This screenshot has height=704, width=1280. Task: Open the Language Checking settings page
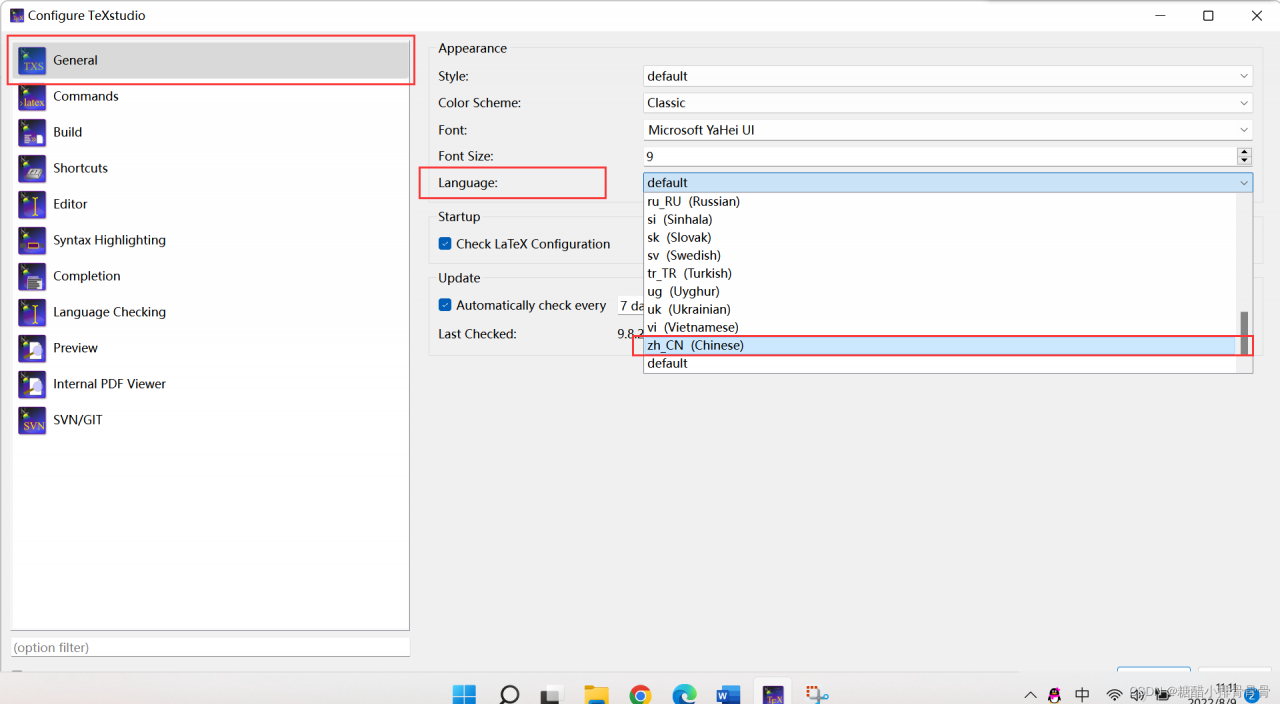[210, 312]
